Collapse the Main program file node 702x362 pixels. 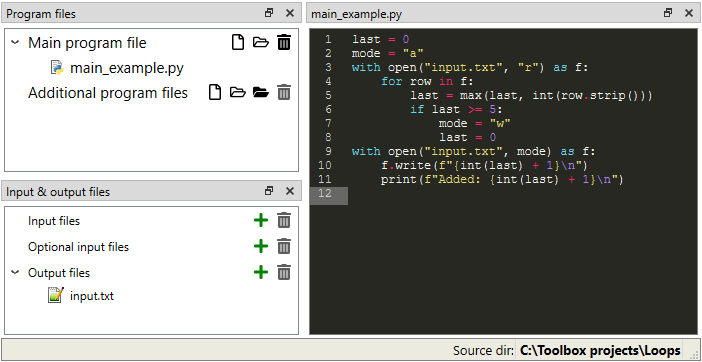15,43
